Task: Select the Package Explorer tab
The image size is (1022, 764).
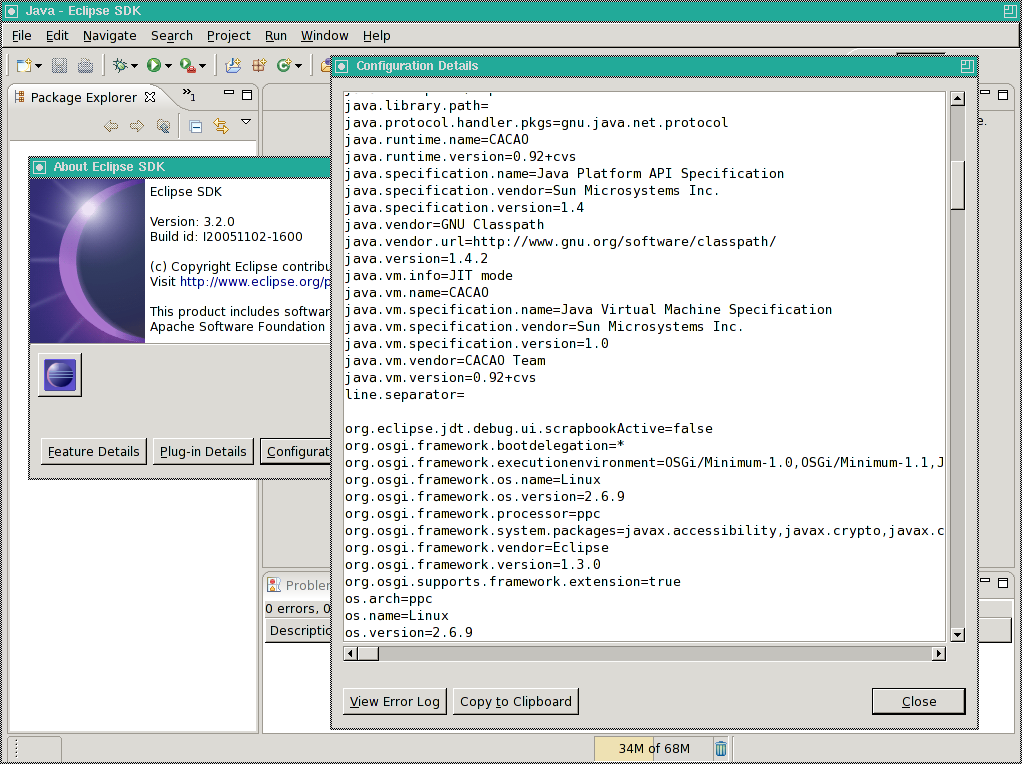Action: 83,97
